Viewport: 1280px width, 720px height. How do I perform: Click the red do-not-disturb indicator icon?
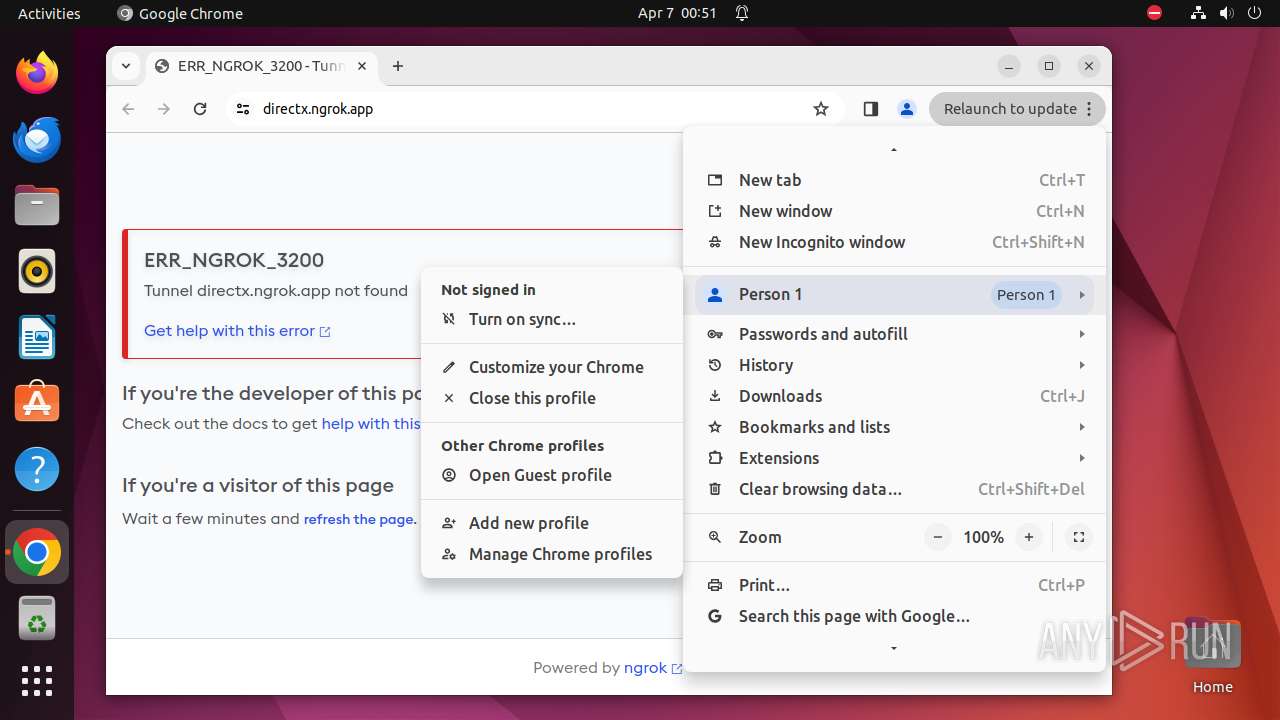pyautogui.click(x=1154, y=14)
